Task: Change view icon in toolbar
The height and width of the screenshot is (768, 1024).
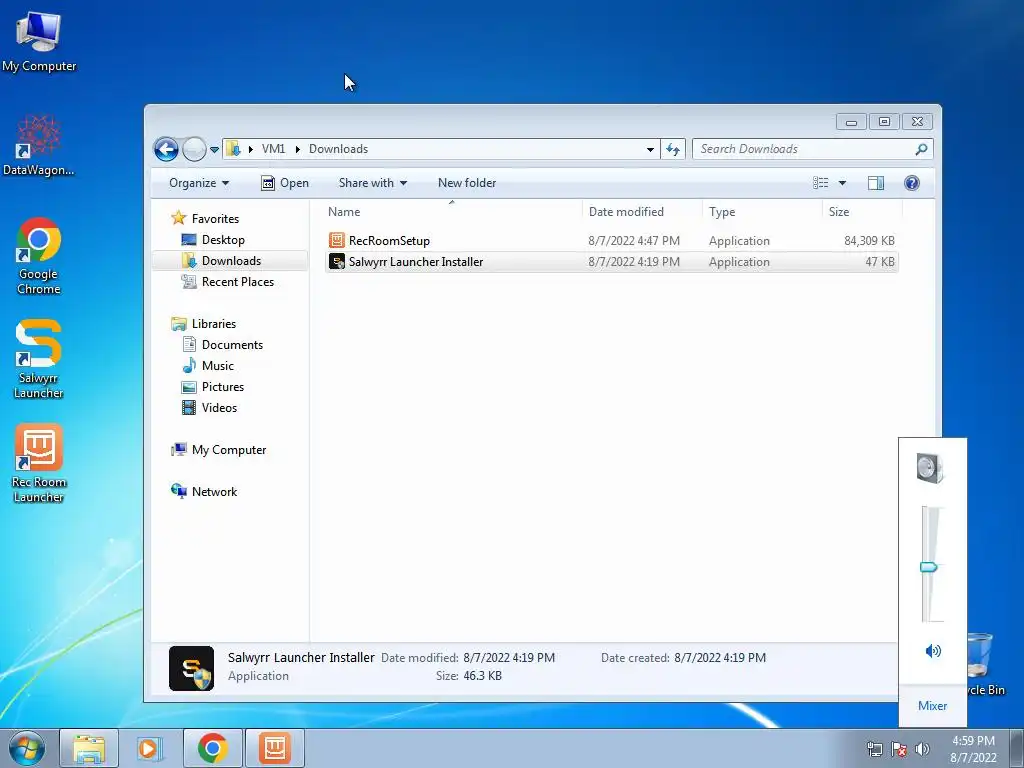Action: point(821,183)
